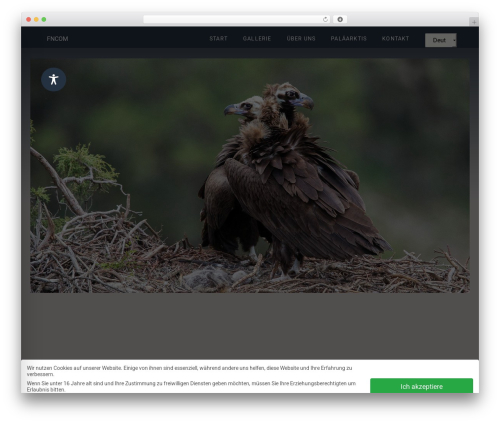Image resolution: width=500 pixels, height=423 pixels.
Task: Open the PALÄARKTIS menu item
Action: pyautogui.click(x=348, y=39)
